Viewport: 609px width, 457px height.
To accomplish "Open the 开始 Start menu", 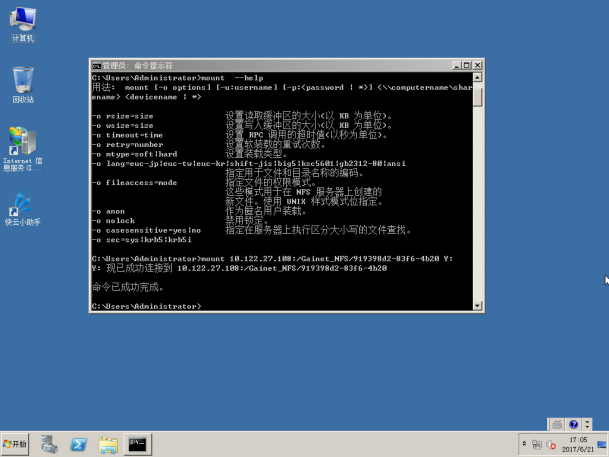I will 16,444.
